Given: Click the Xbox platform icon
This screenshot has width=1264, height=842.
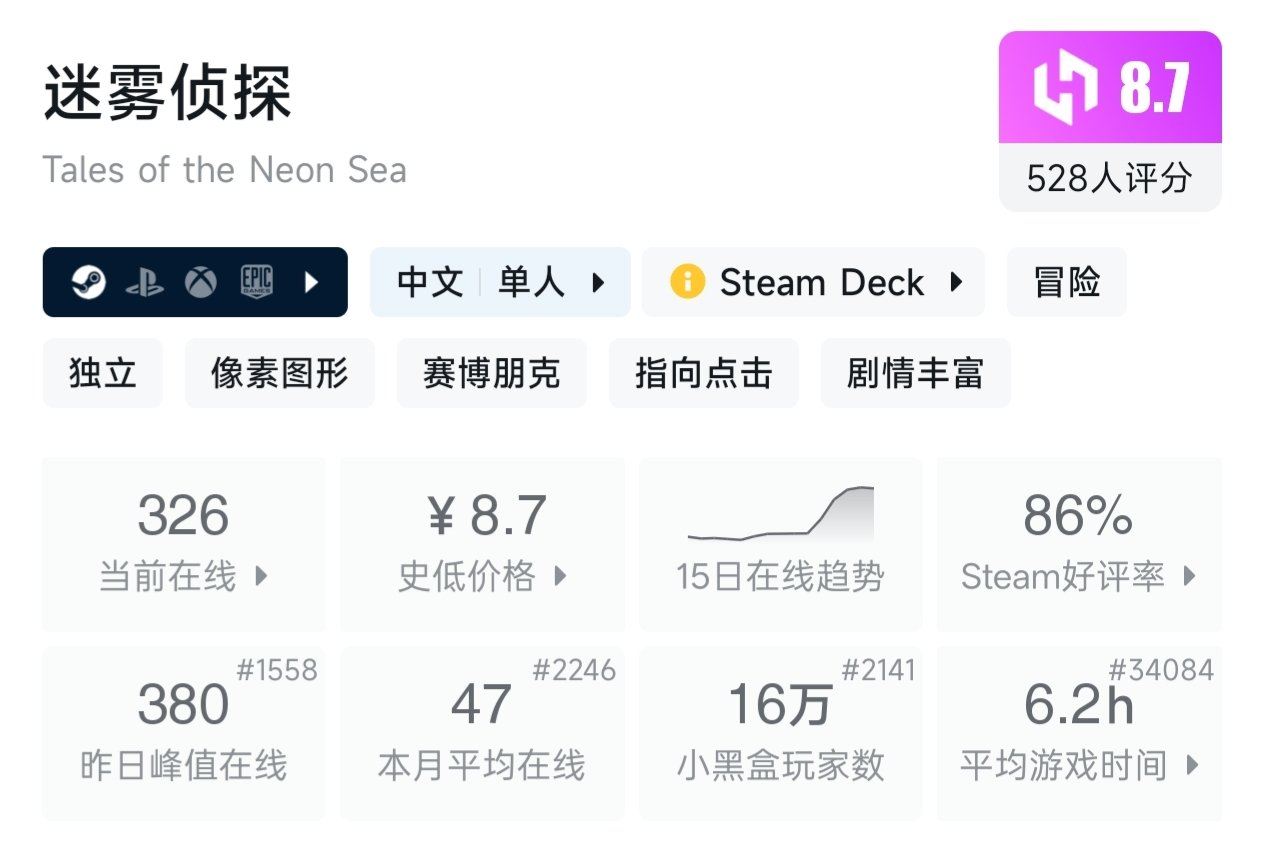Looking at the screenshot, I should (200, 283).
